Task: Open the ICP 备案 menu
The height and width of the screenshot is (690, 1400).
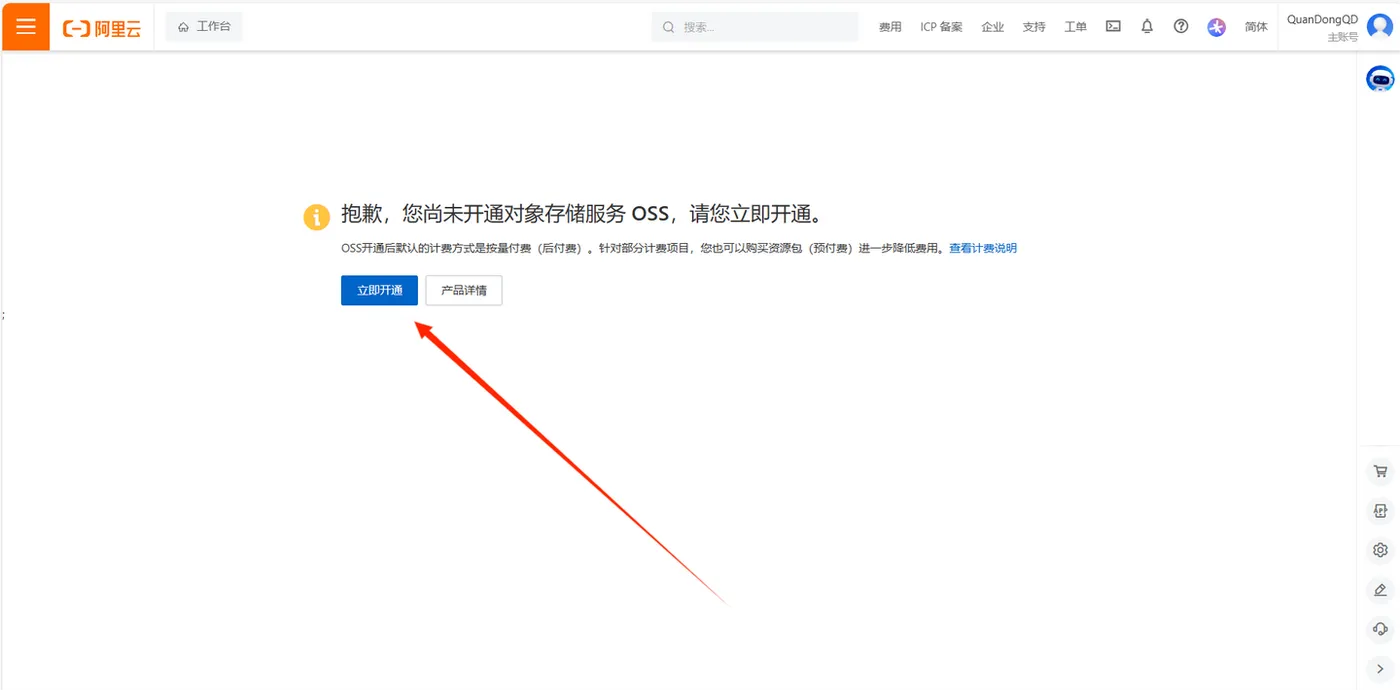Action: [941, 27]
